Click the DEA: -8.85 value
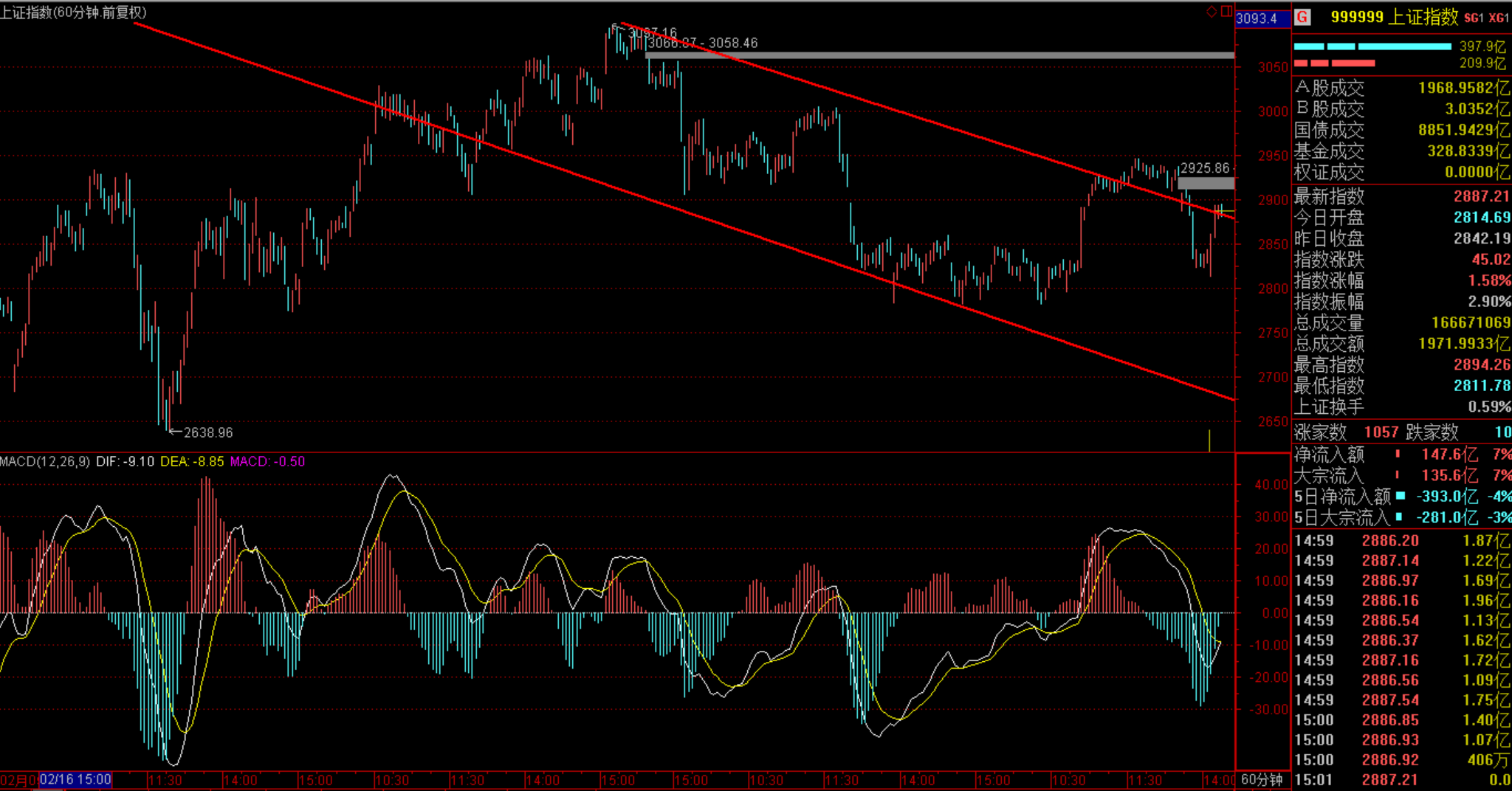Screen dimensions: 1512x791 192,461
